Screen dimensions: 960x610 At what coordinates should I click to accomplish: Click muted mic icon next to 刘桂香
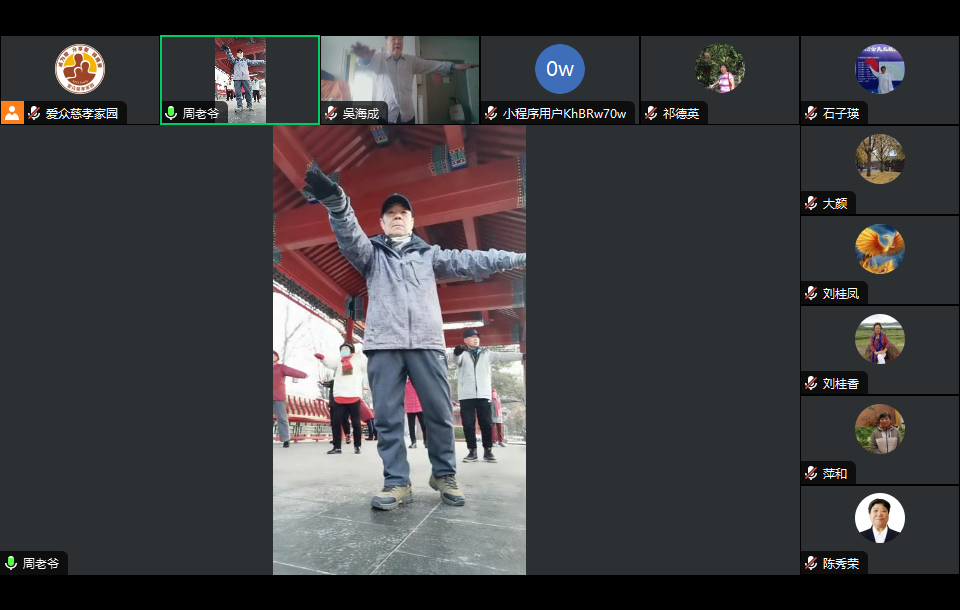[x=811, y=384]
